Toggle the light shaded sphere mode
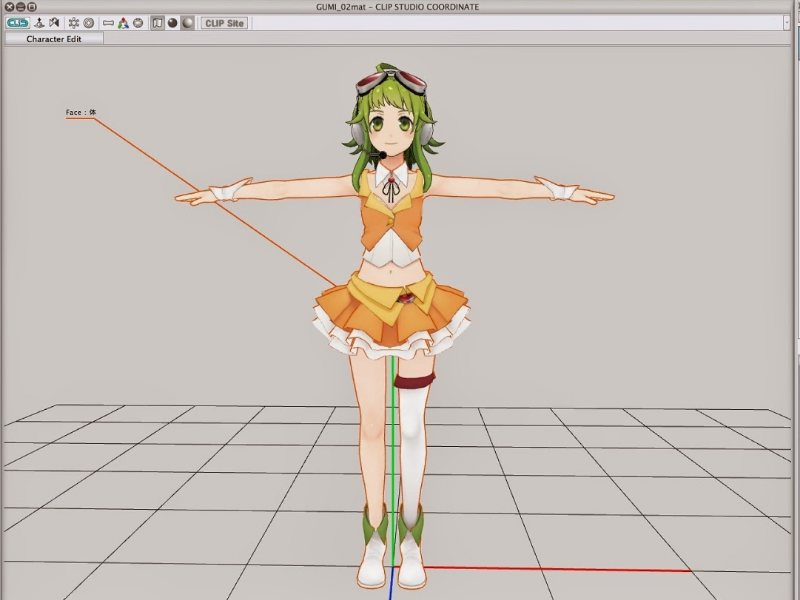This screenshot has height=600, width=800. tap(187, 22)
